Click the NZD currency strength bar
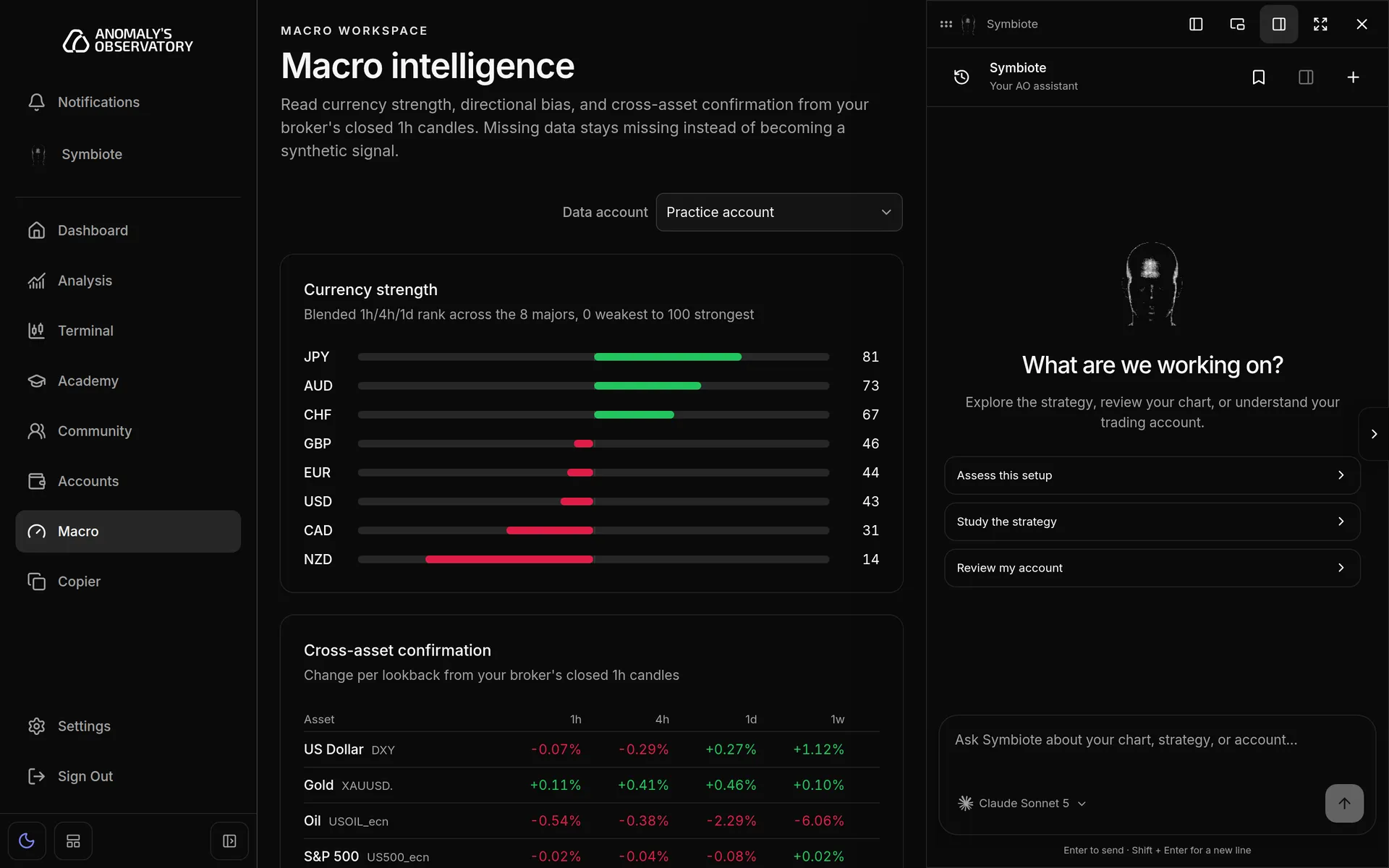1389x868 pixels. 593,559
